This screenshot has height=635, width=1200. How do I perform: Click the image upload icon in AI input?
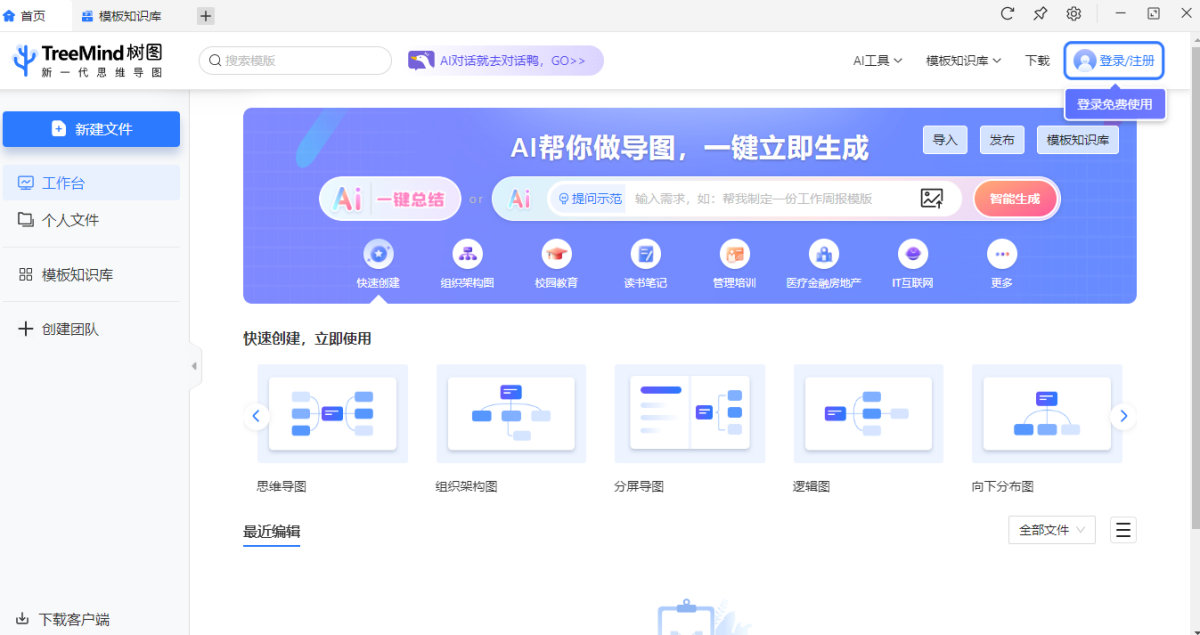coord(932,198)
